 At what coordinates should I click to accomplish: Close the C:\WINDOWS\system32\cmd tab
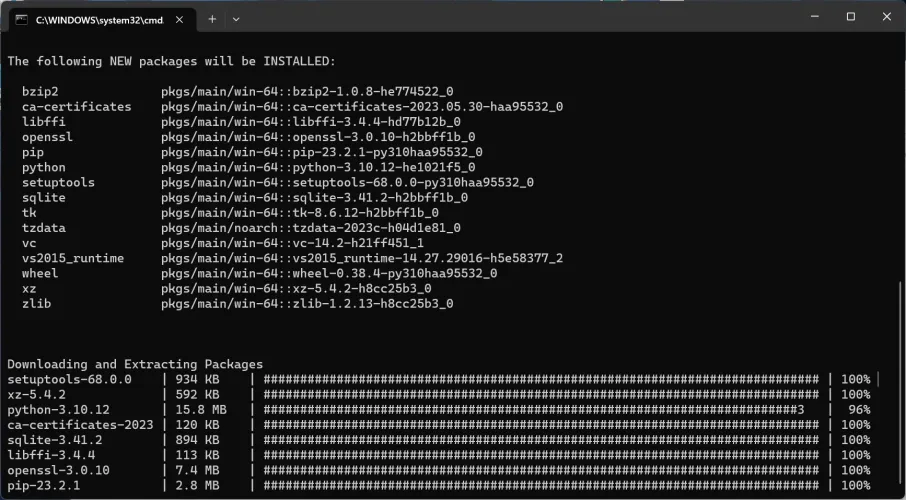(x=180, y=18)
